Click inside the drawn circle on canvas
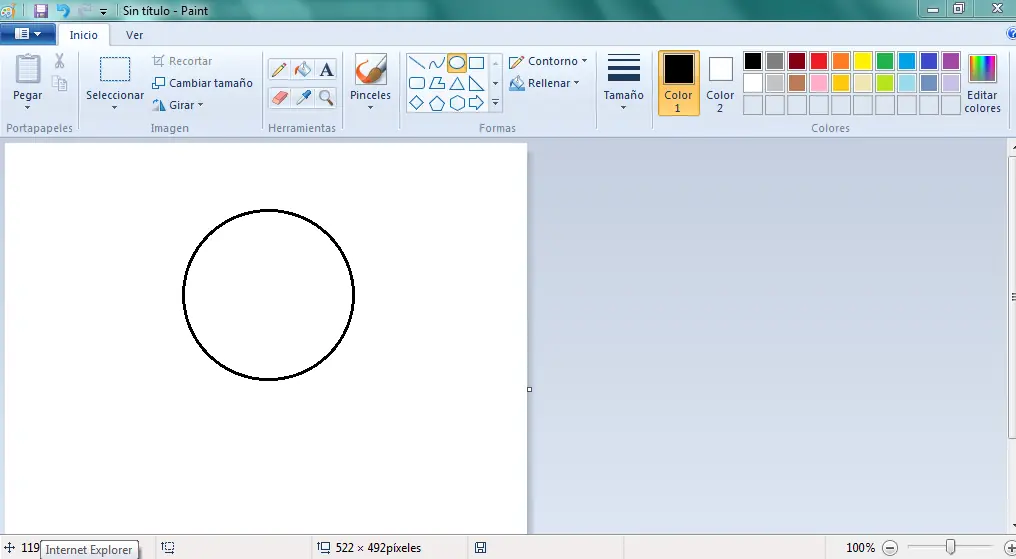This screenshot has width=1016, height=559. pyautogui.click(x=268, y=295)
